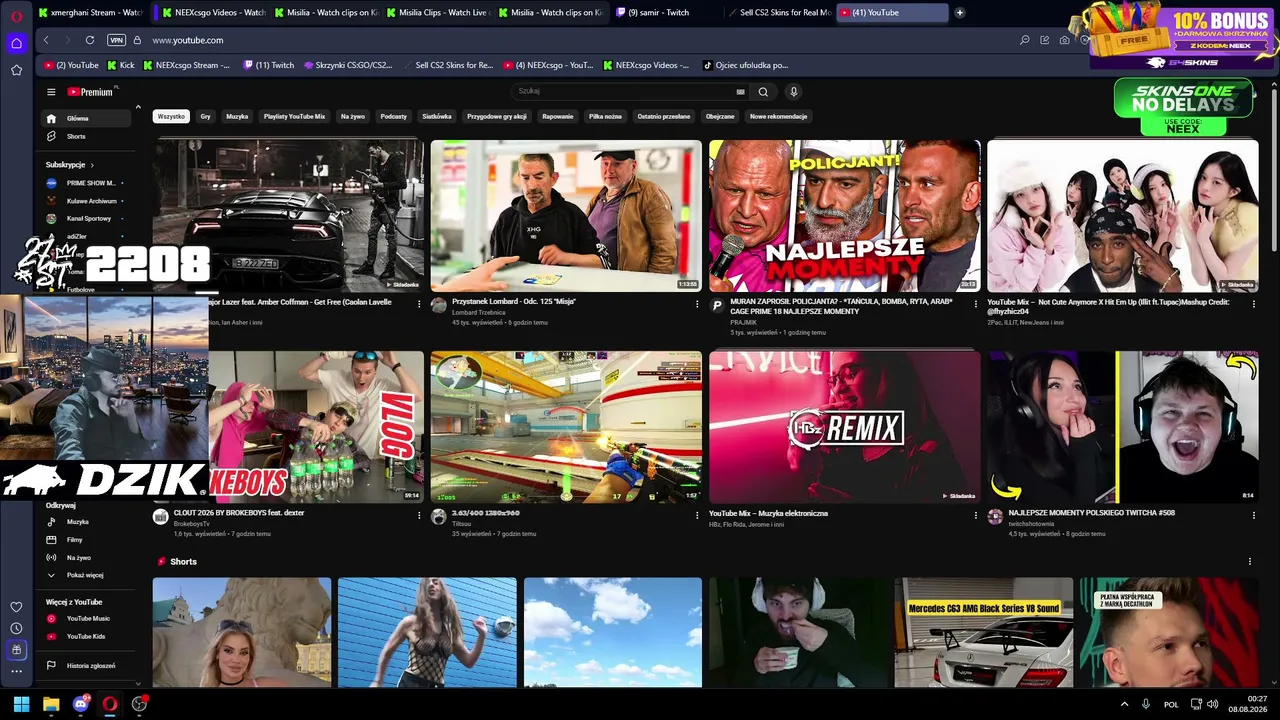Click the snapshot camera icon in address bar
This screenshot has height=720, width=1280.
click(1064, 40)
